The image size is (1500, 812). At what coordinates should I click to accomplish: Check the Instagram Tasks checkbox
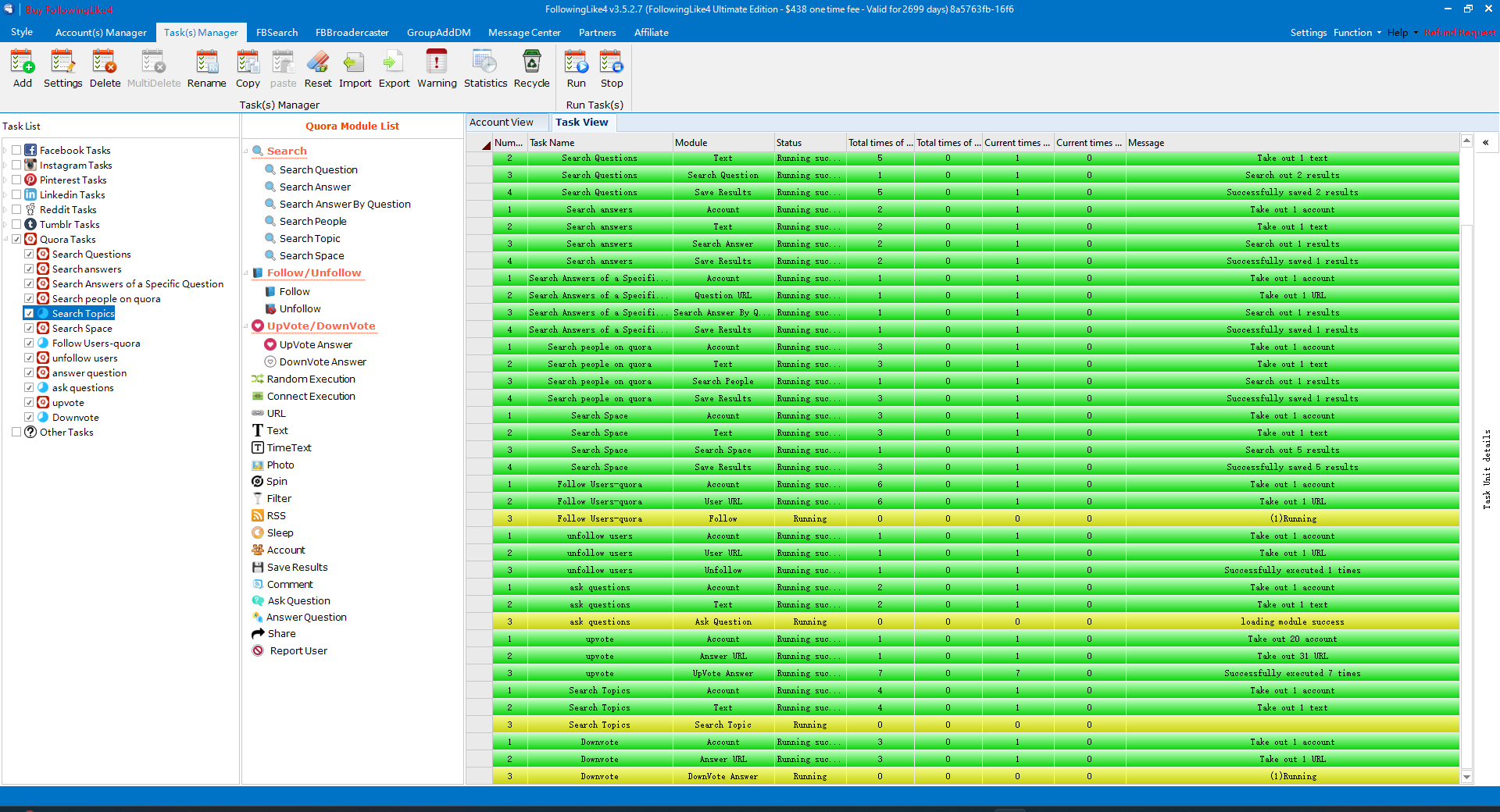(16, 165)
